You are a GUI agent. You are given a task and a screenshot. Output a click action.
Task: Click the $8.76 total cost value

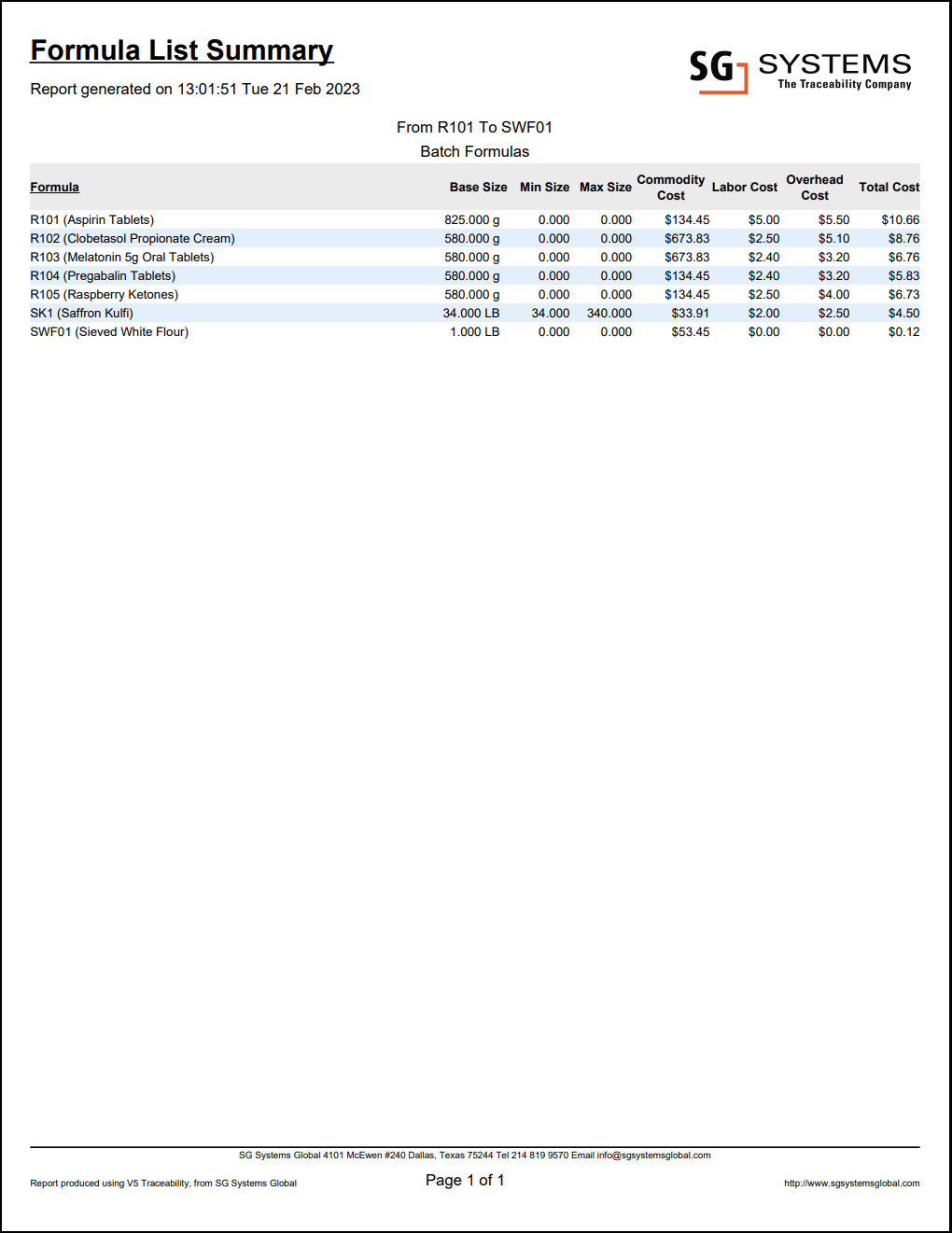903,238
